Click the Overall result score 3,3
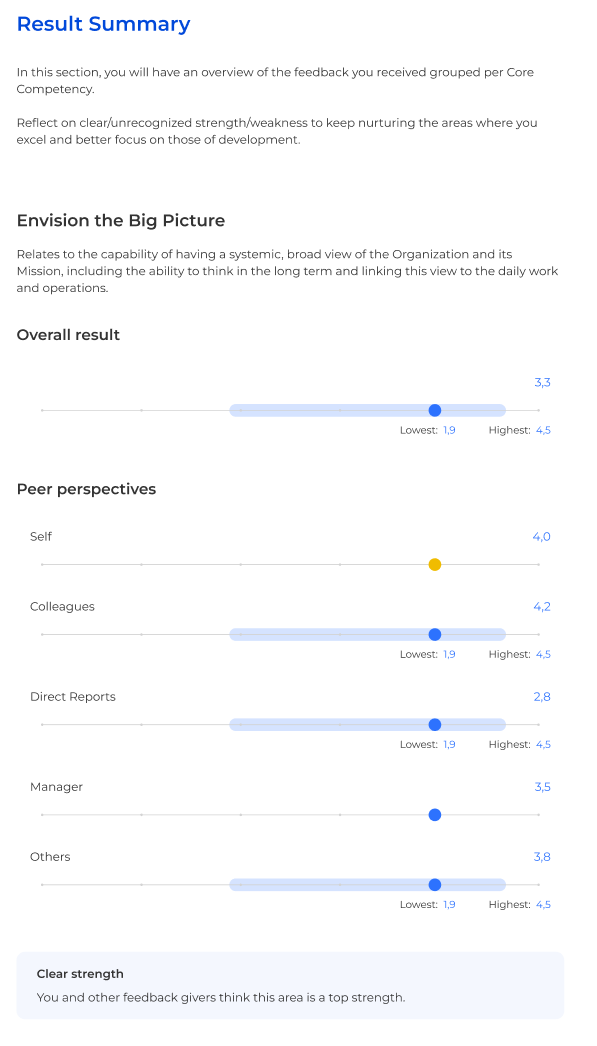Image resolution: width=597 pixels, height=1046 pixels. [x=542, y=383]
